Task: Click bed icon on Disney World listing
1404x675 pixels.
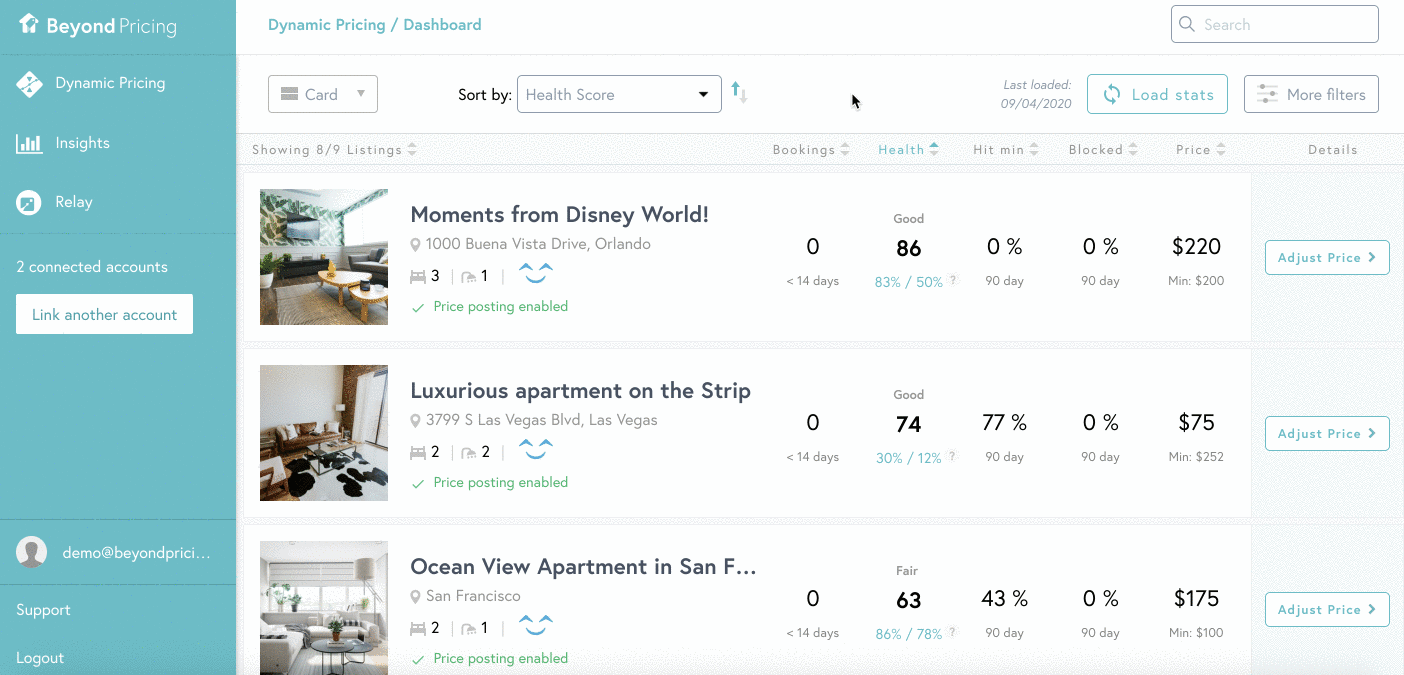Action: coord(418,277)
